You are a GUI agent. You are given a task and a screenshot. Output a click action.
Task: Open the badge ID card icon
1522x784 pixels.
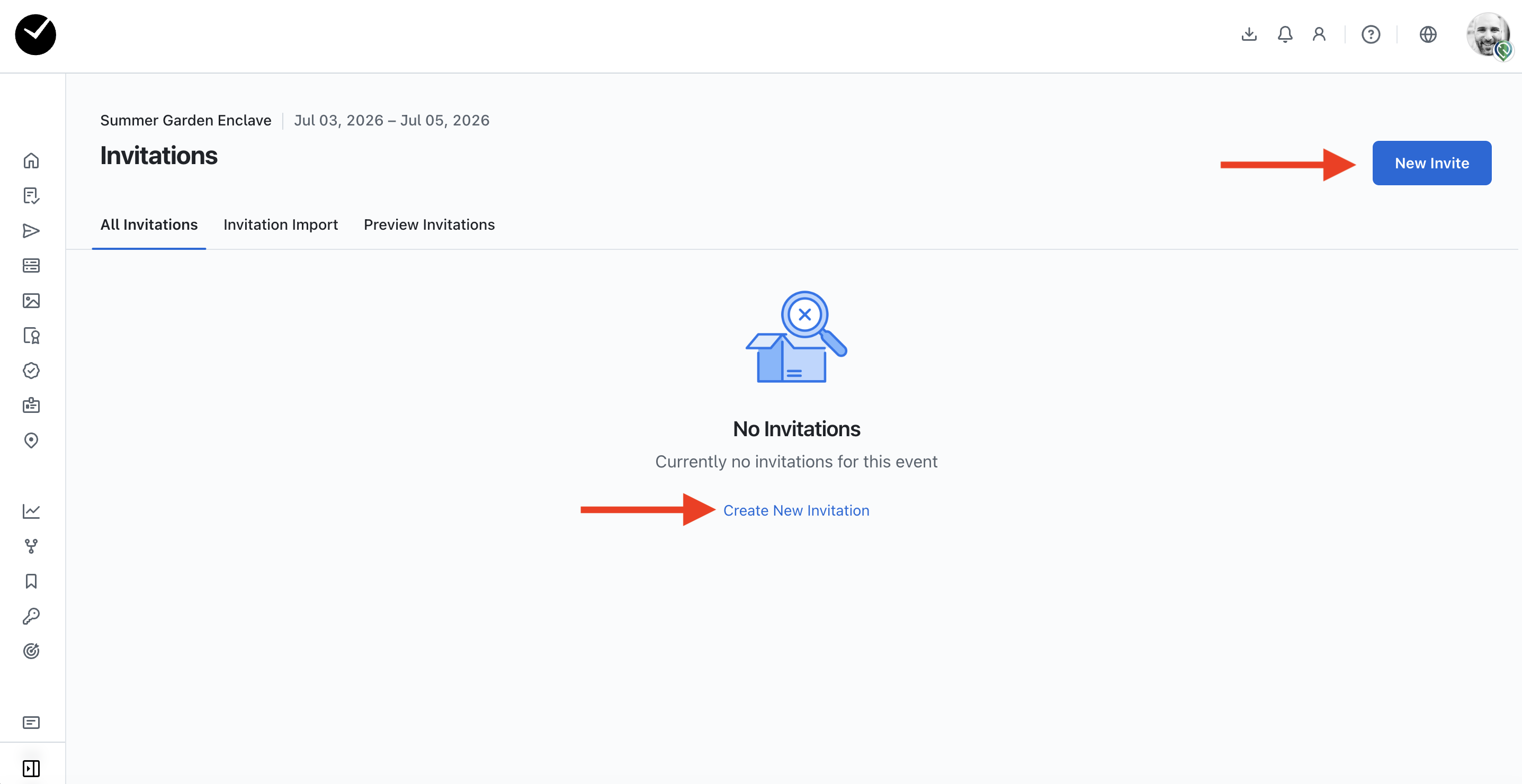pos(31,405)
